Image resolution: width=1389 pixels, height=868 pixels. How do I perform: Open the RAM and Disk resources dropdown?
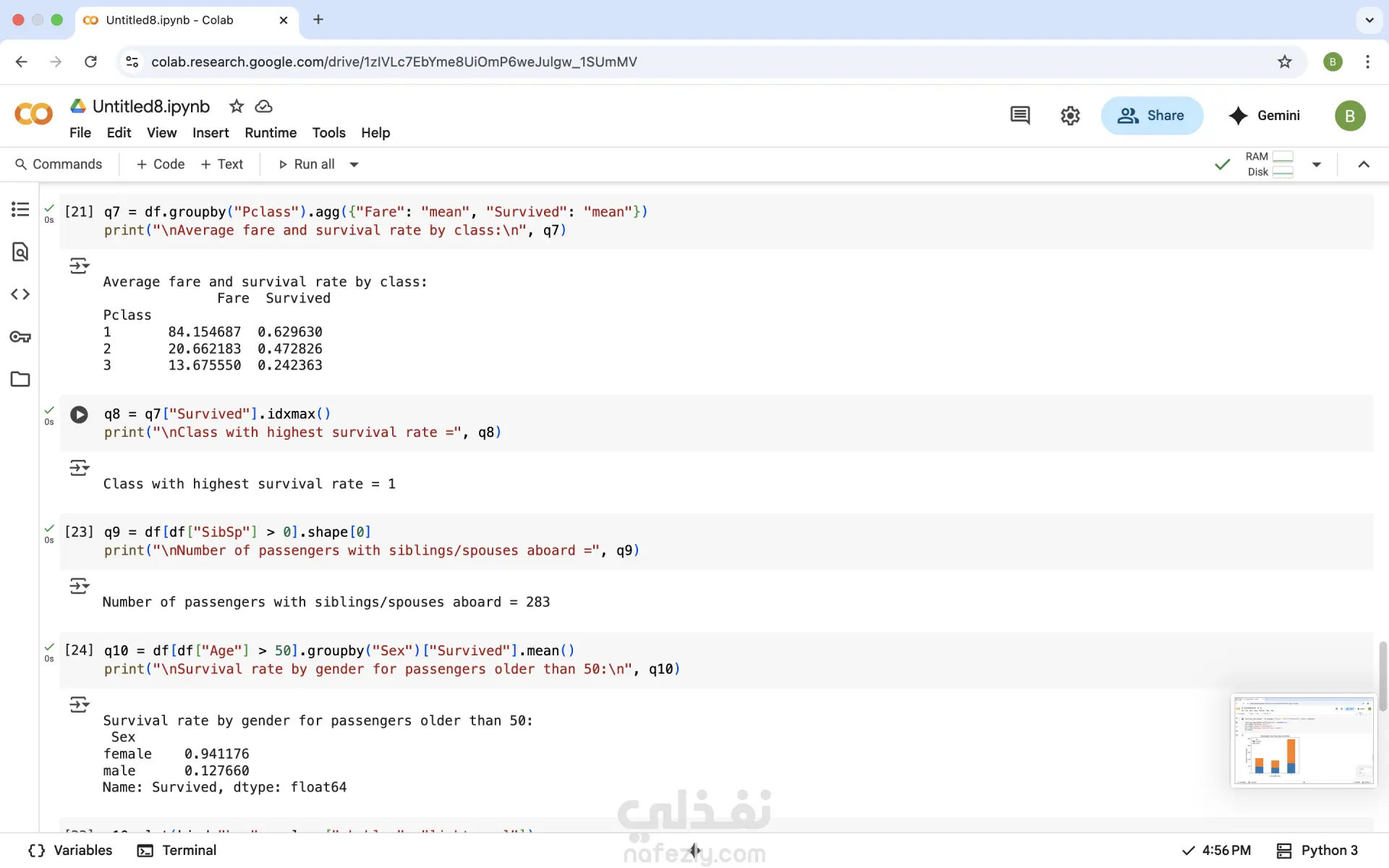[x=1317, y=165]
